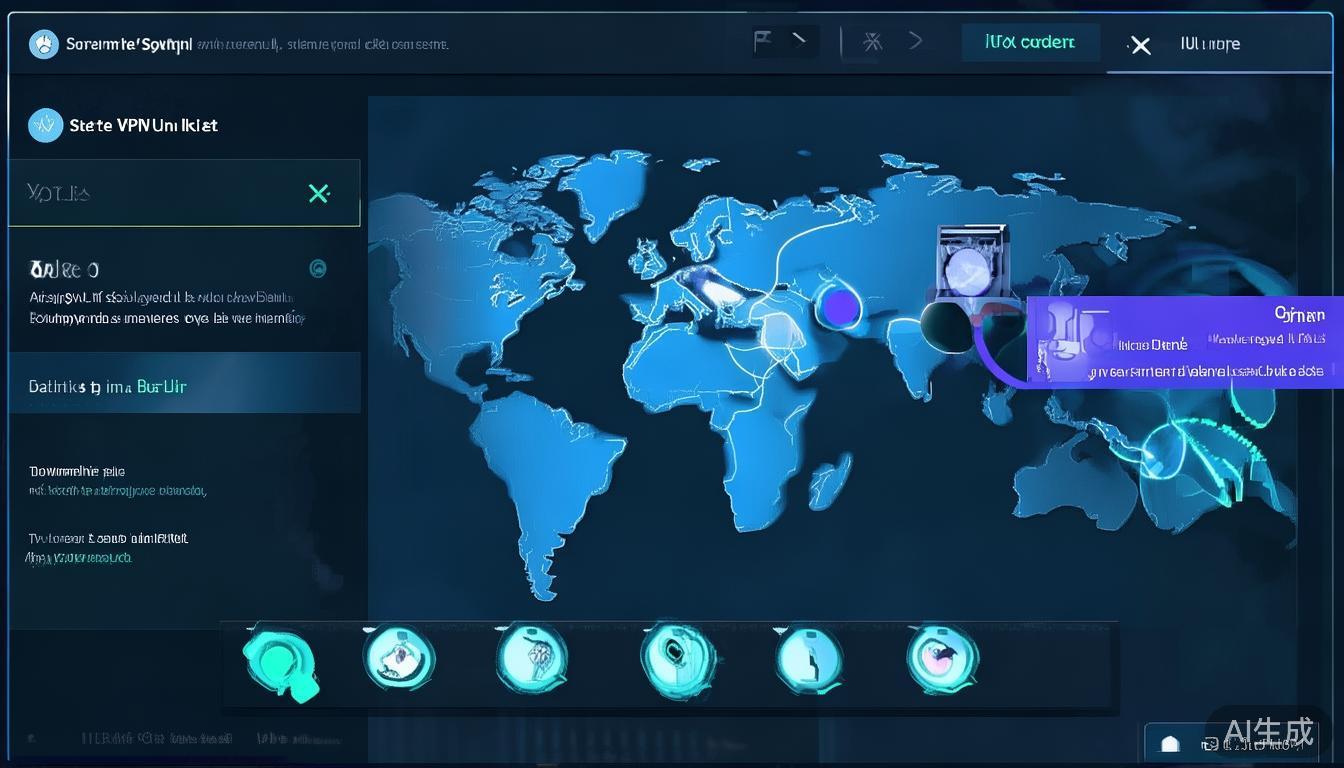Click the pulse icon beside the VPN title
This screenshot has height=768, width=1344.
click(x=45, y=125)
